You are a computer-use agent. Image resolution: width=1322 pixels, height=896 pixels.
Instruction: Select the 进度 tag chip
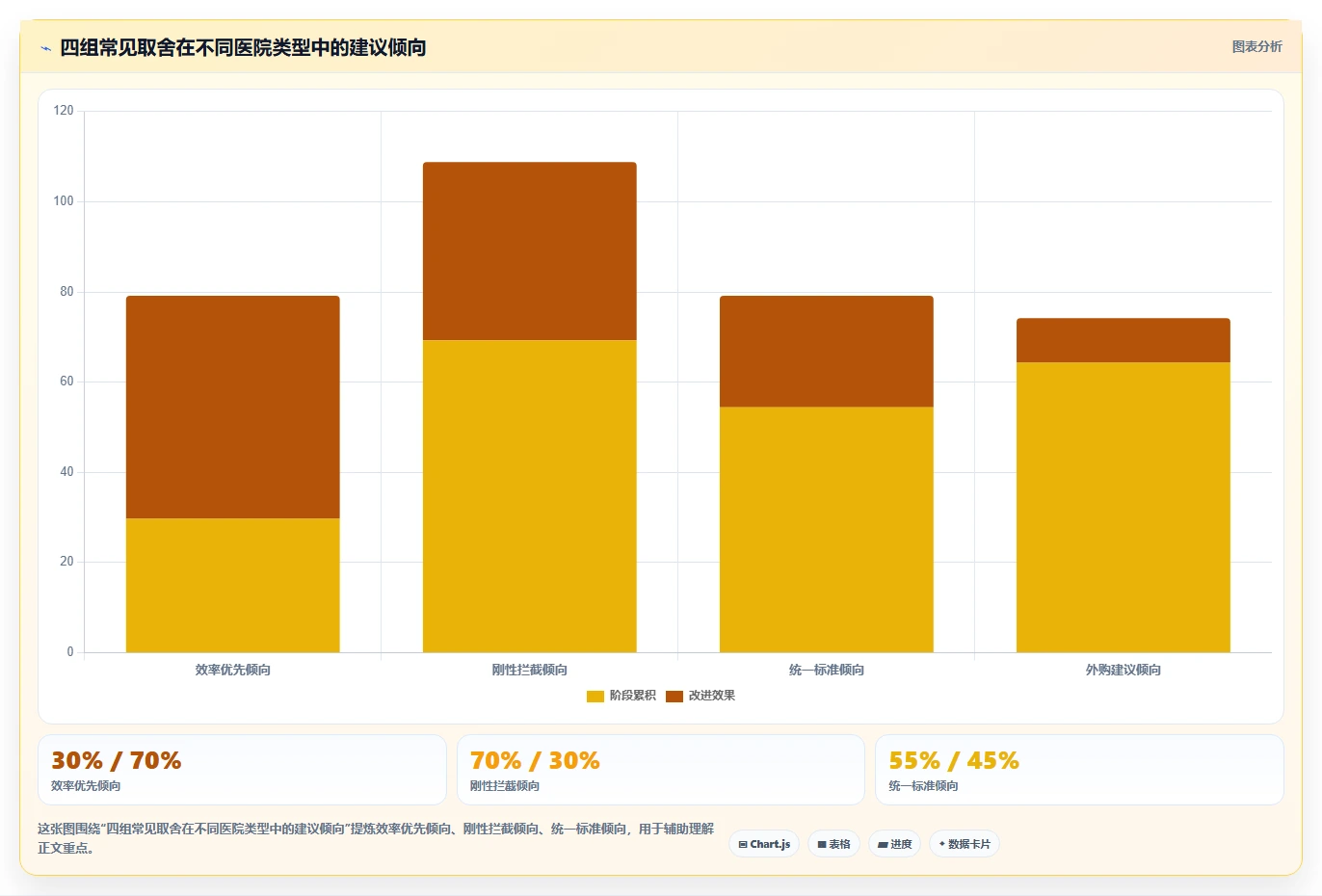click(894, 844)
